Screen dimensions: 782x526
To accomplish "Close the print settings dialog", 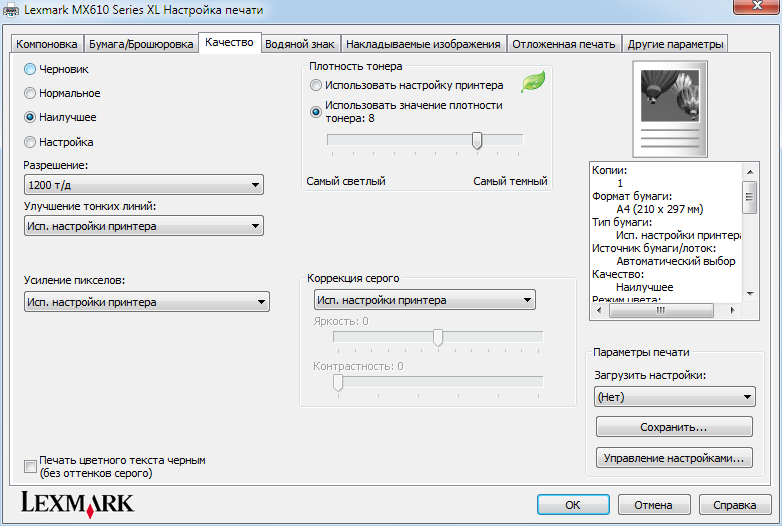I will click(757, 5).
